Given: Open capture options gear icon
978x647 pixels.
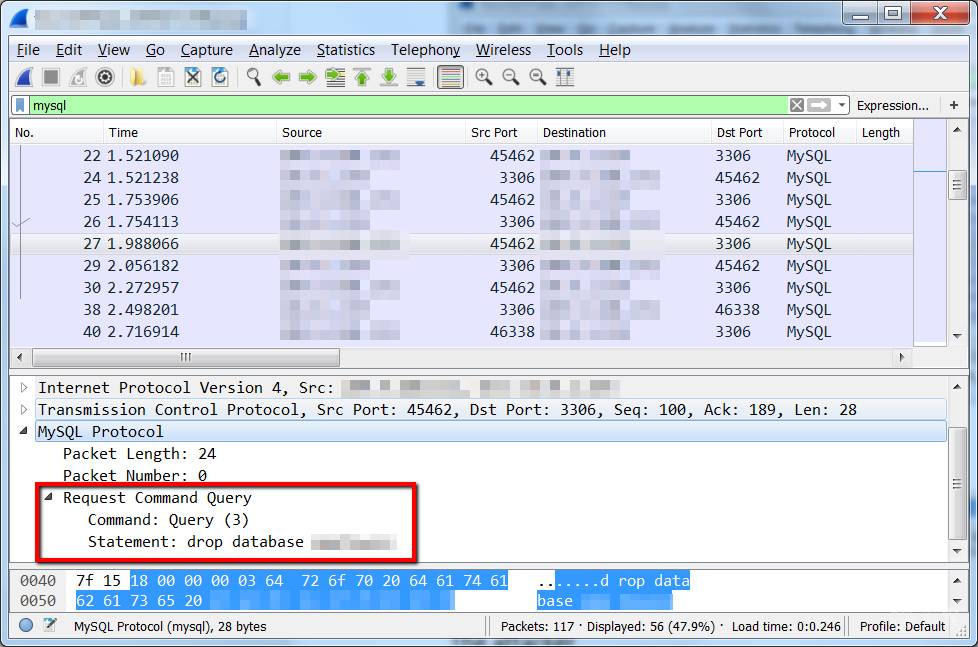Looking at the screenshot, I should (x=105, y=77).
